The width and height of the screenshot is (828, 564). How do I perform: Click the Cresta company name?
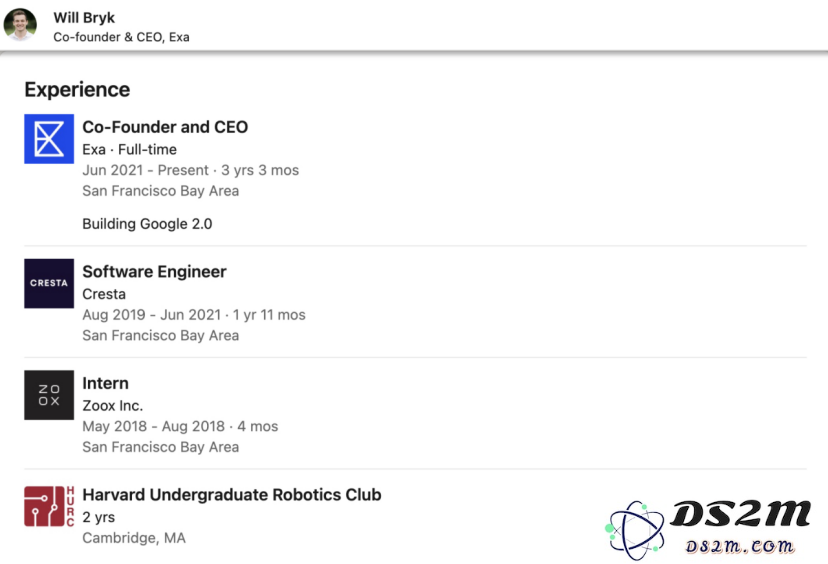(104, 294)
